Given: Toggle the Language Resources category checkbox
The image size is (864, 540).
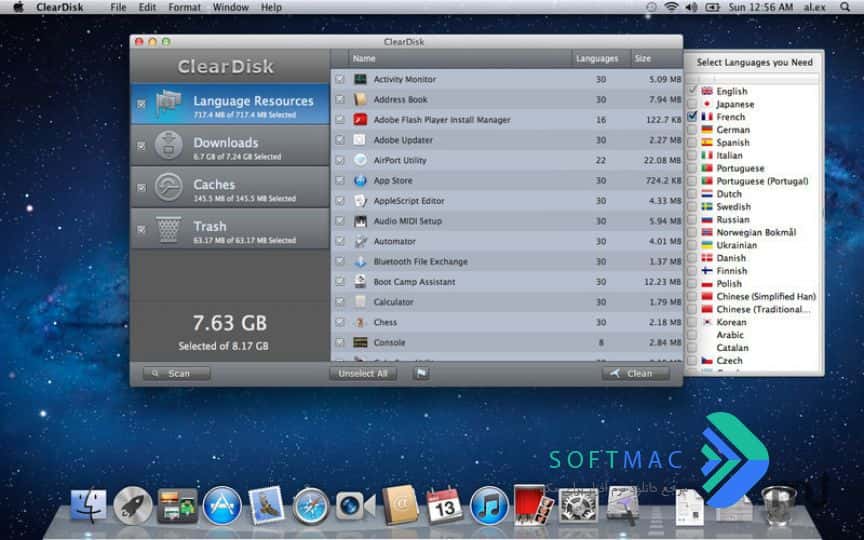Looking at the screenshot, I should tap(141, 104).
